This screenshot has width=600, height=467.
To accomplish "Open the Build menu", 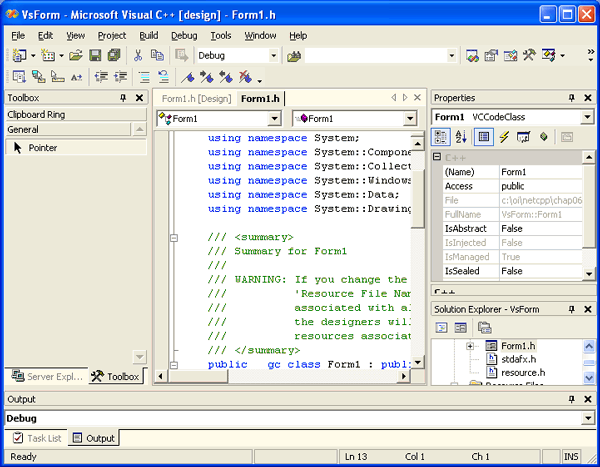I will coord(148,35).
